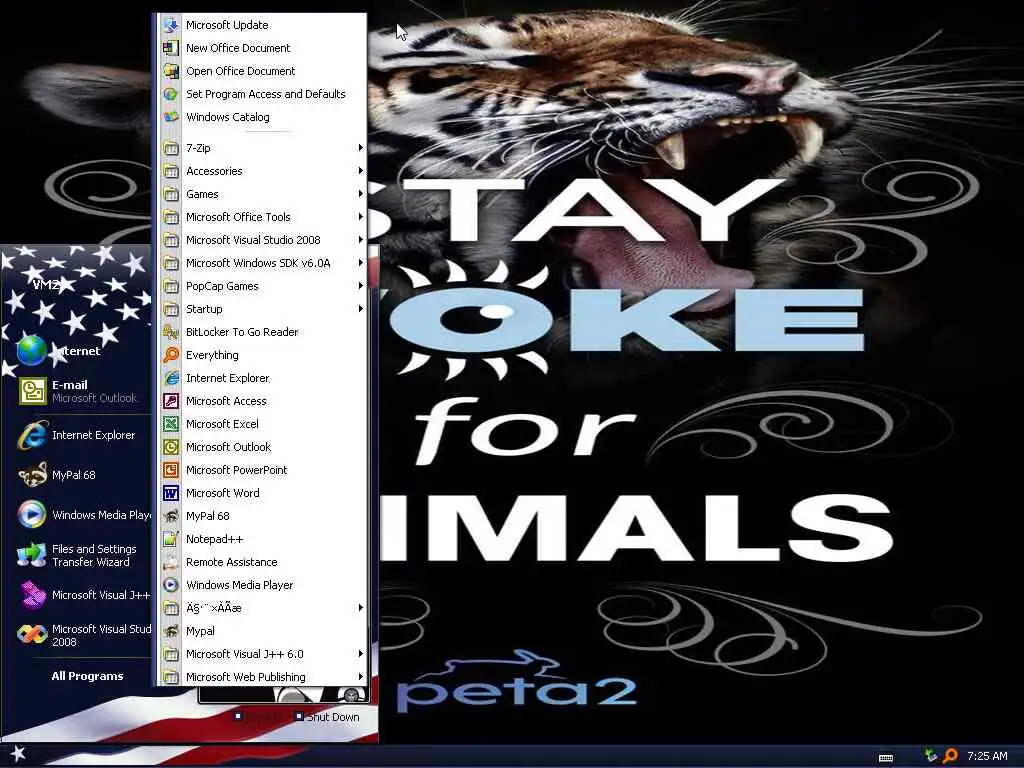Click the VM2 user name label

pos(46,284)
